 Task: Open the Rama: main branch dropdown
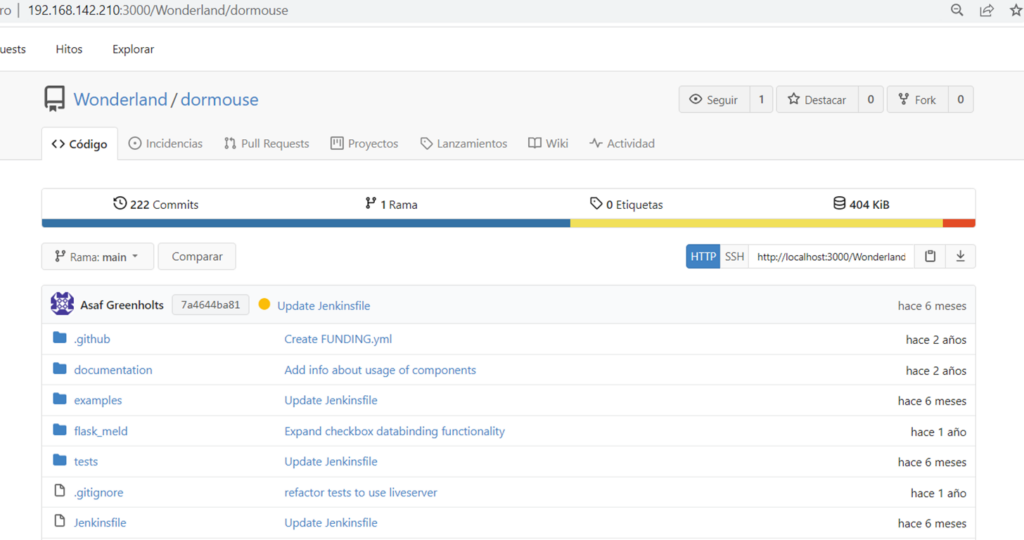coord(97,257)
